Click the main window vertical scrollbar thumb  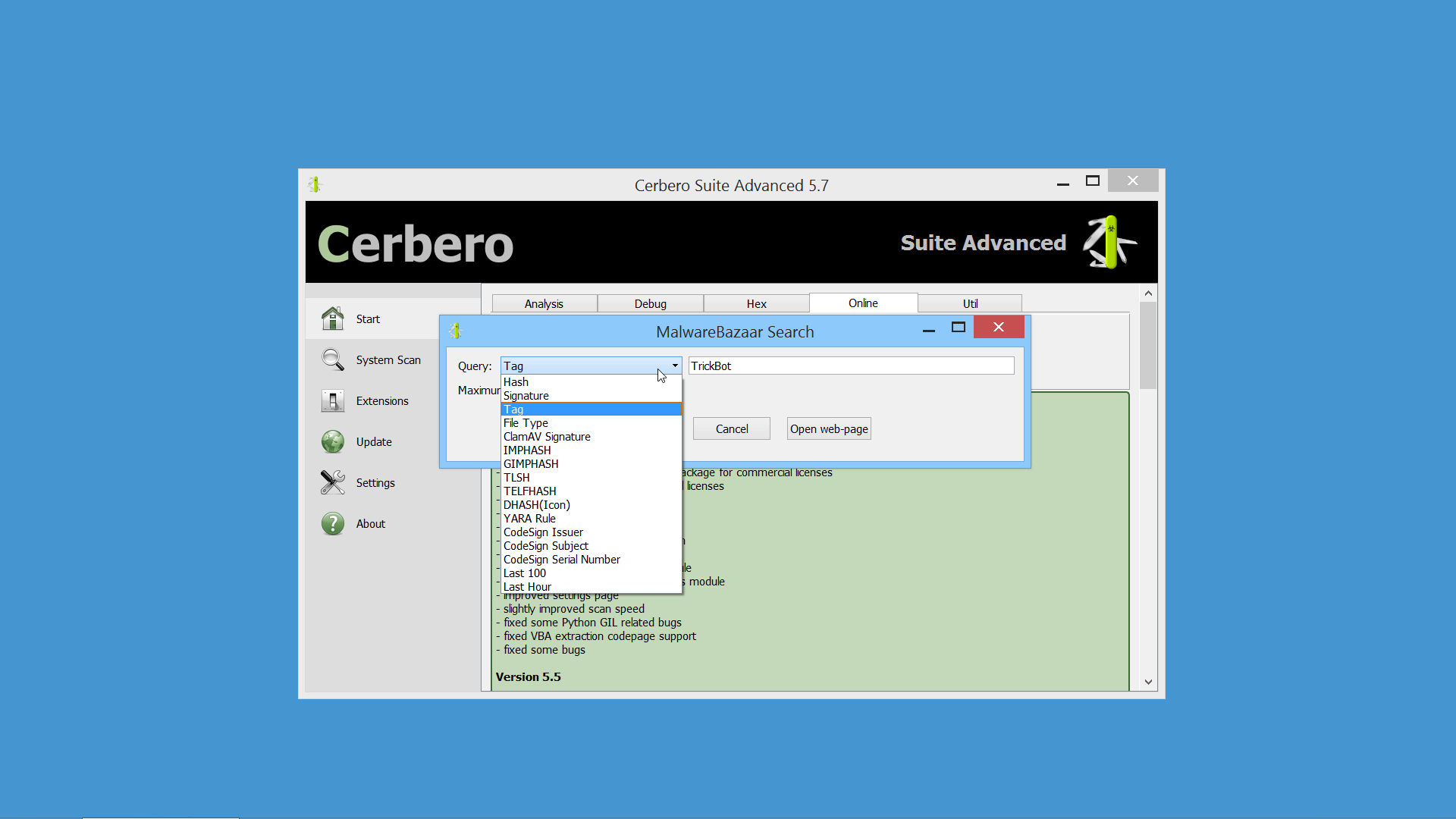(1148, 346)
